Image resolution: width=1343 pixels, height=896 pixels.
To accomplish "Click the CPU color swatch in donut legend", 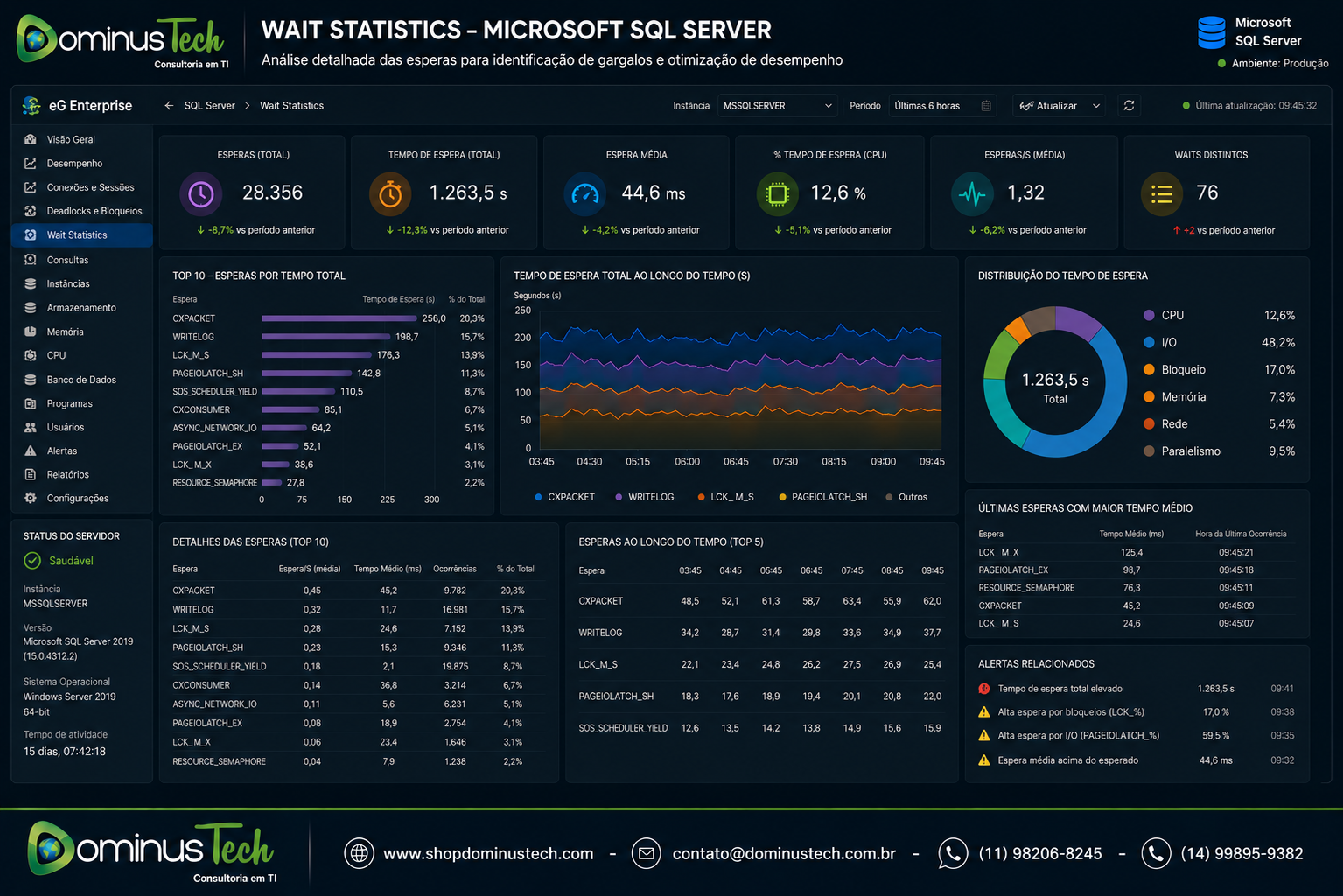I will [1149, 315].
